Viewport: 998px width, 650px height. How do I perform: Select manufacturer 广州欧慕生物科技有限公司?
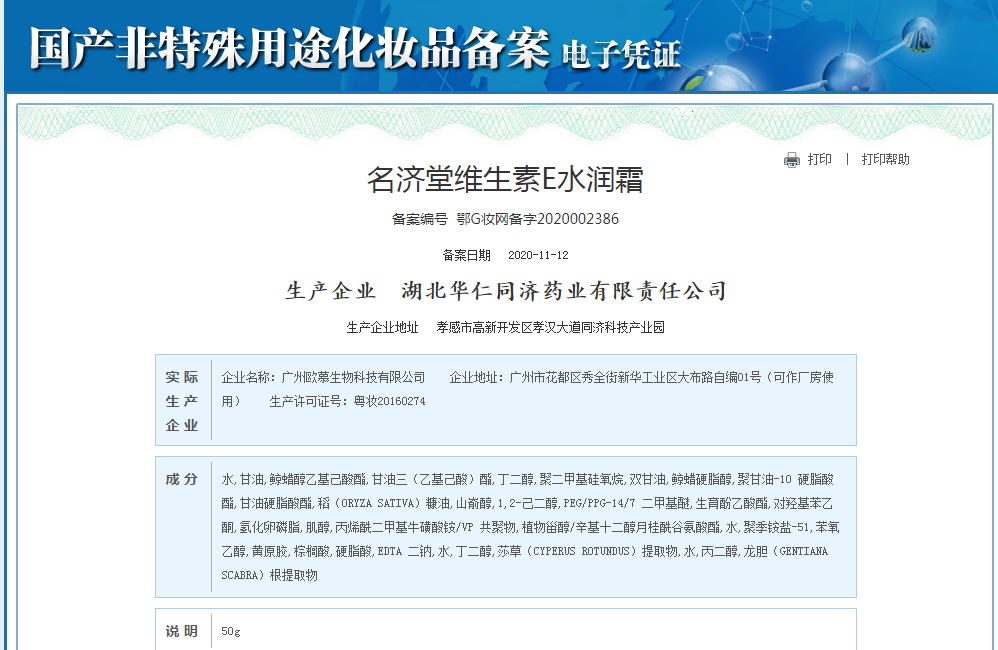(353, 378)
